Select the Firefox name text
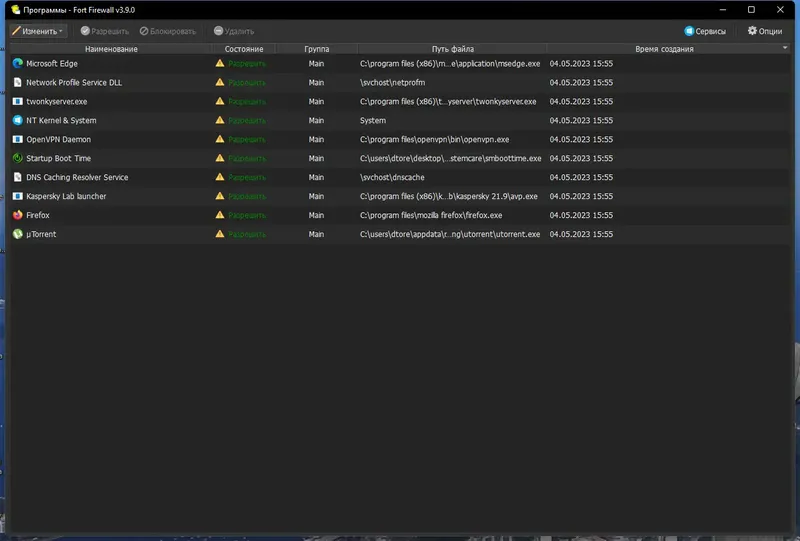800x541 pixels. click(x=38, y=215)
